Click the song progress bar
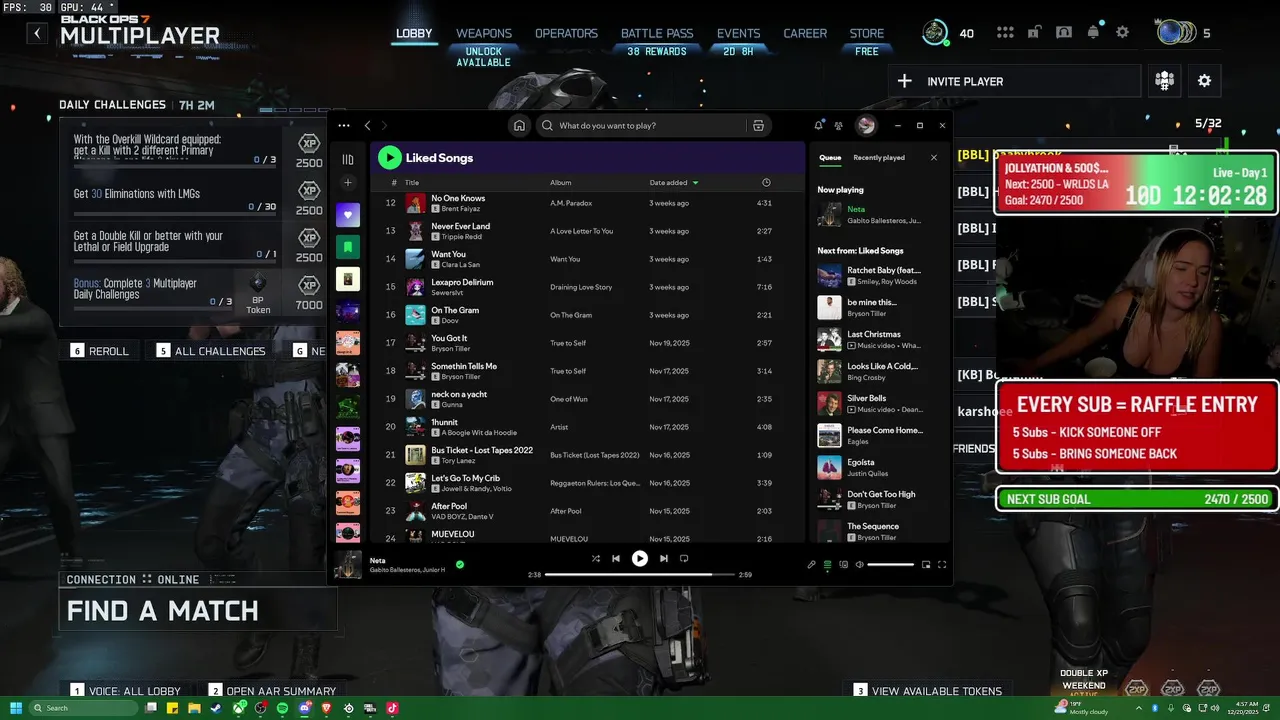This screenshot has width=1280, height=720. click(x=640, y=575)
